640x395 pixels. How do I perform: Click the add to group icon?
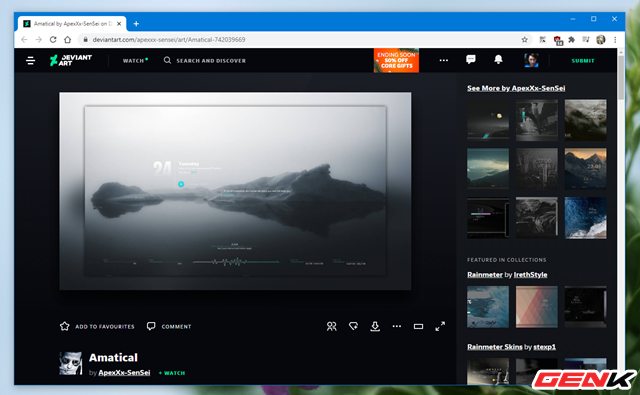[x=331, y=326]
